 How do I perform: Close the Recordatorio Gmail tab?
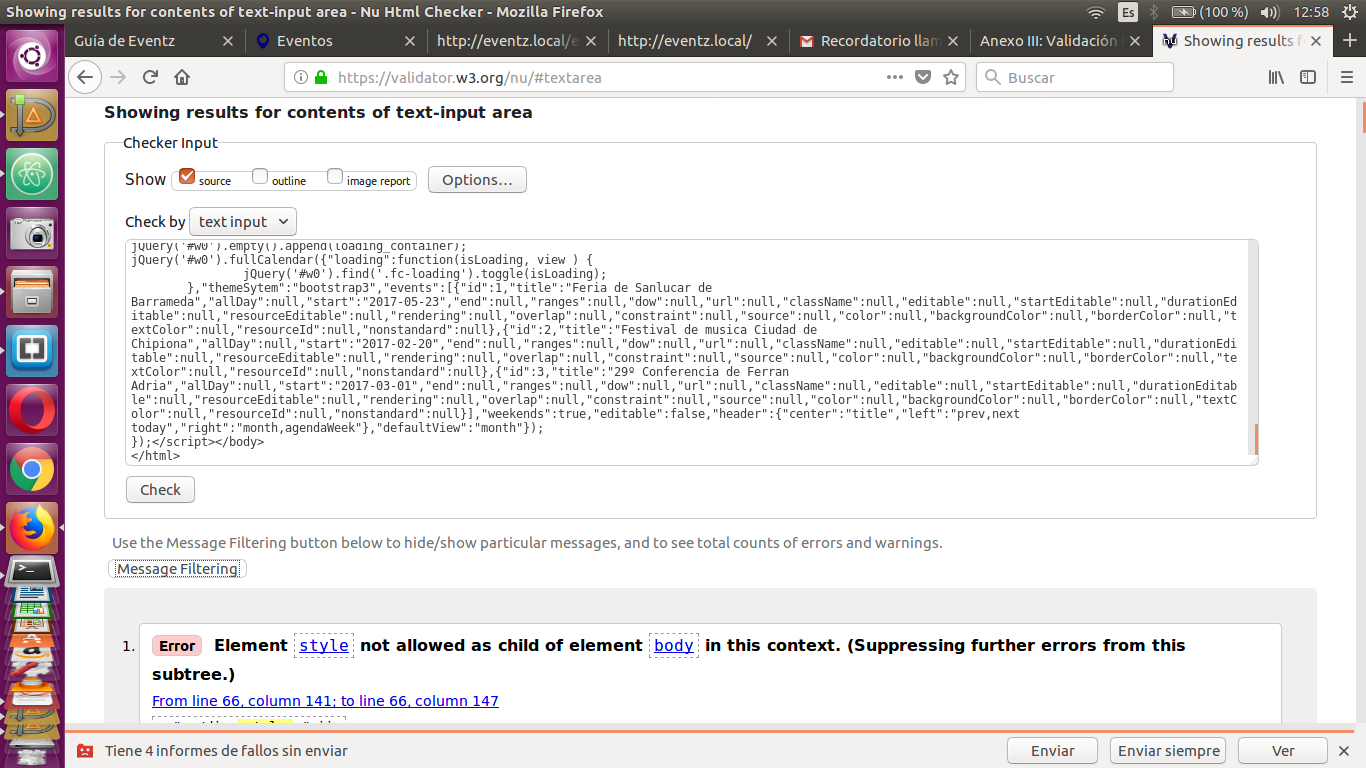coord(952,41)
